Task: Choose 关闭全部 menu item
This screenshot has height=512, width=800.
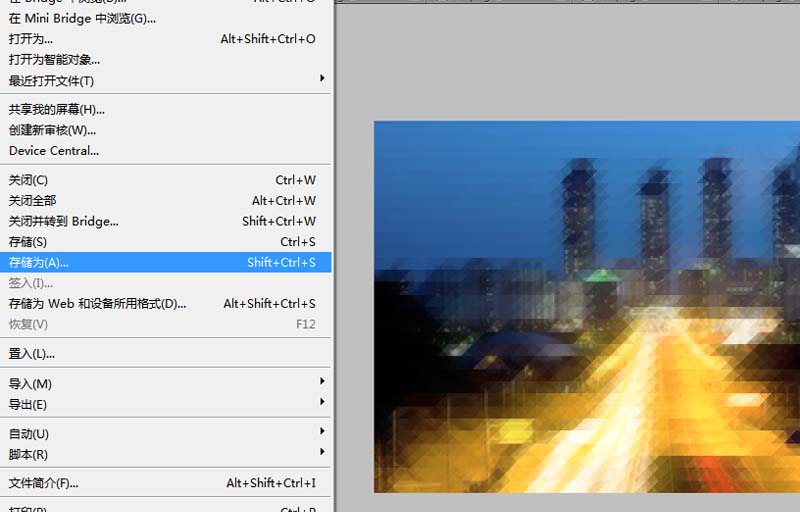Action: (165, 200)
